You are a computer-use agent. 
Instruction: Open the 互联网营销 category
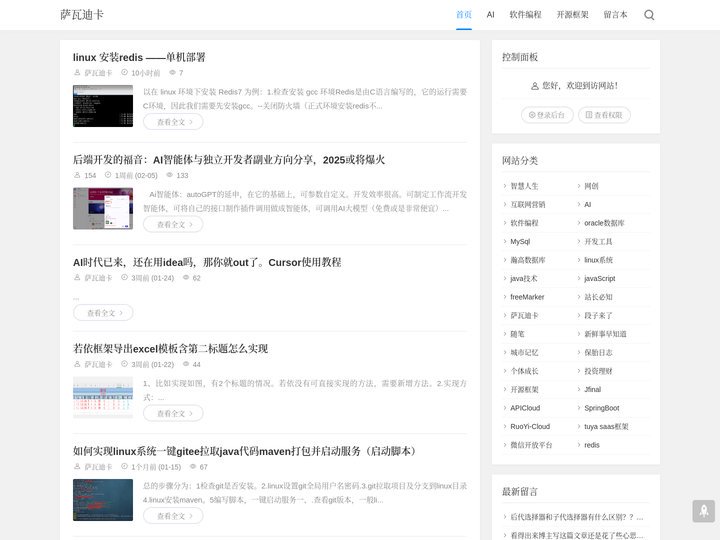(x=528, y=204)
